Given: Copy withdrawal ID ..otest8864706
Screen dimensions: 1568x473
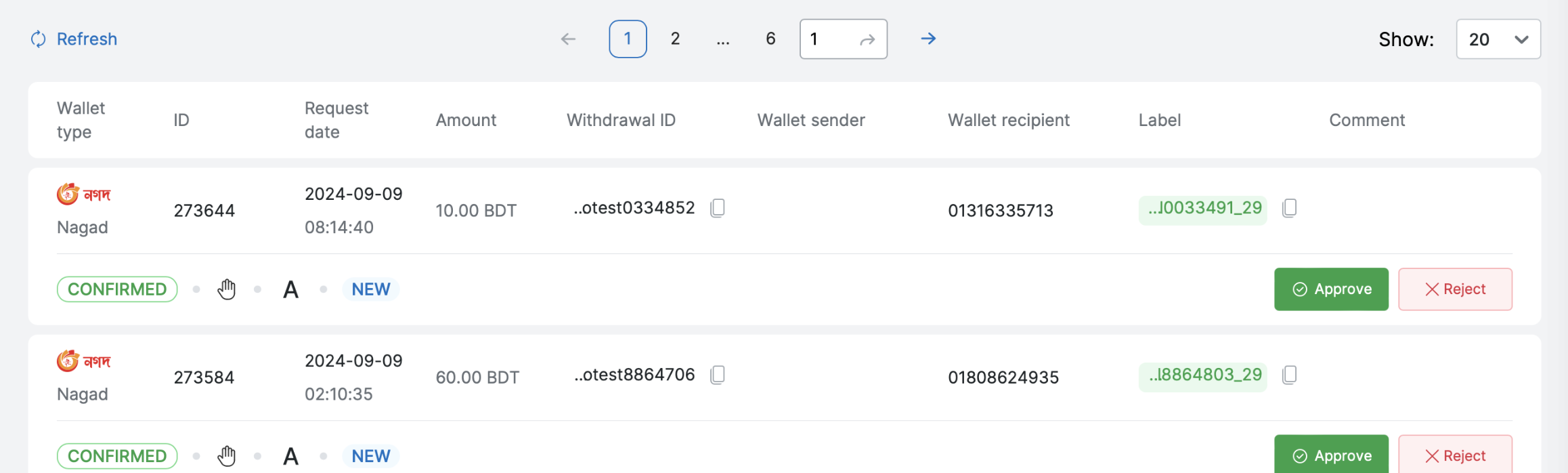Looking at the screenshot, I should (x=718, y=375).
